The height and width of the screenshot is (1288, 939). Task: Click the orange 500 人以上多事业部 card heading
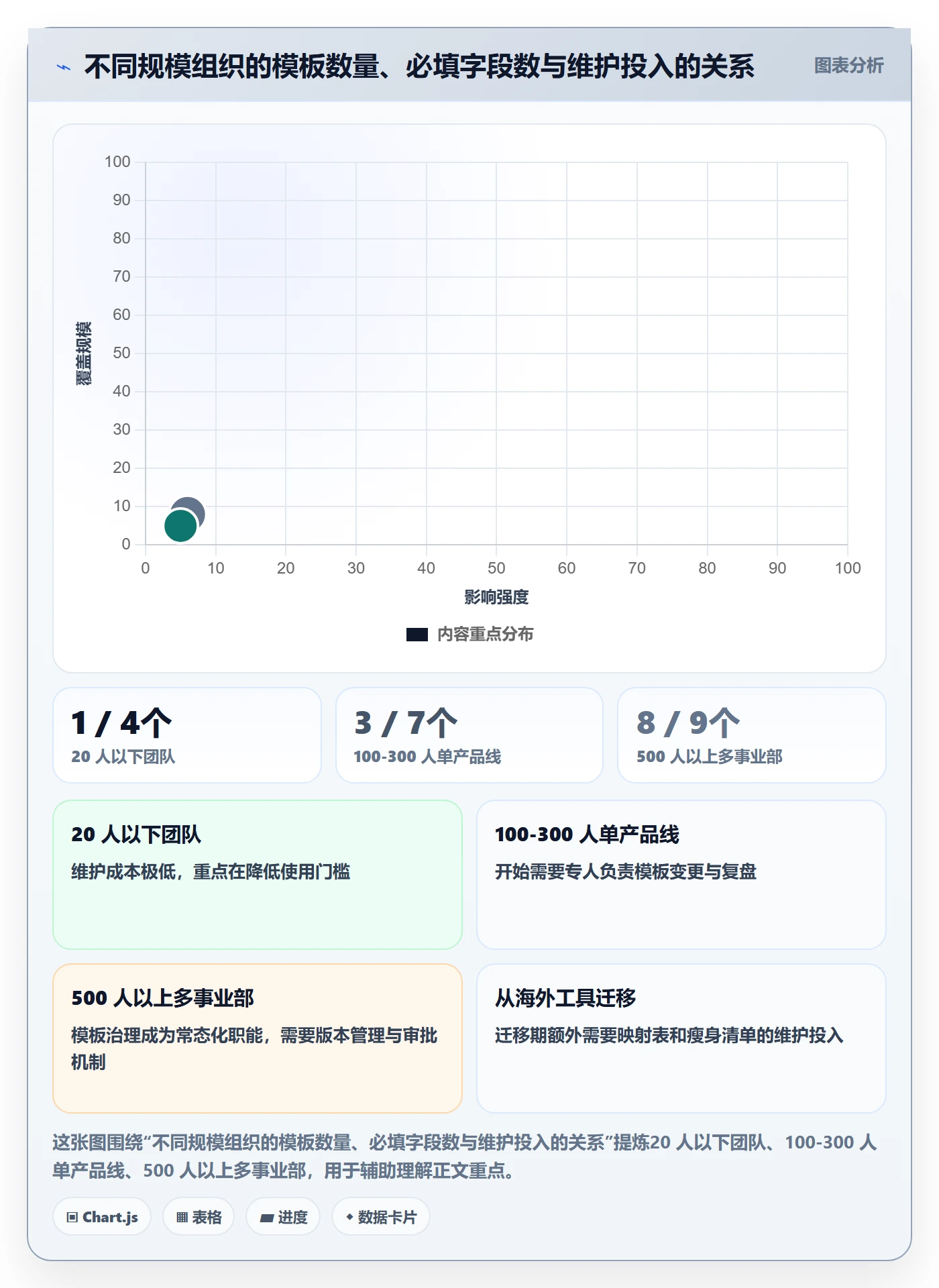tap(163, 998)
